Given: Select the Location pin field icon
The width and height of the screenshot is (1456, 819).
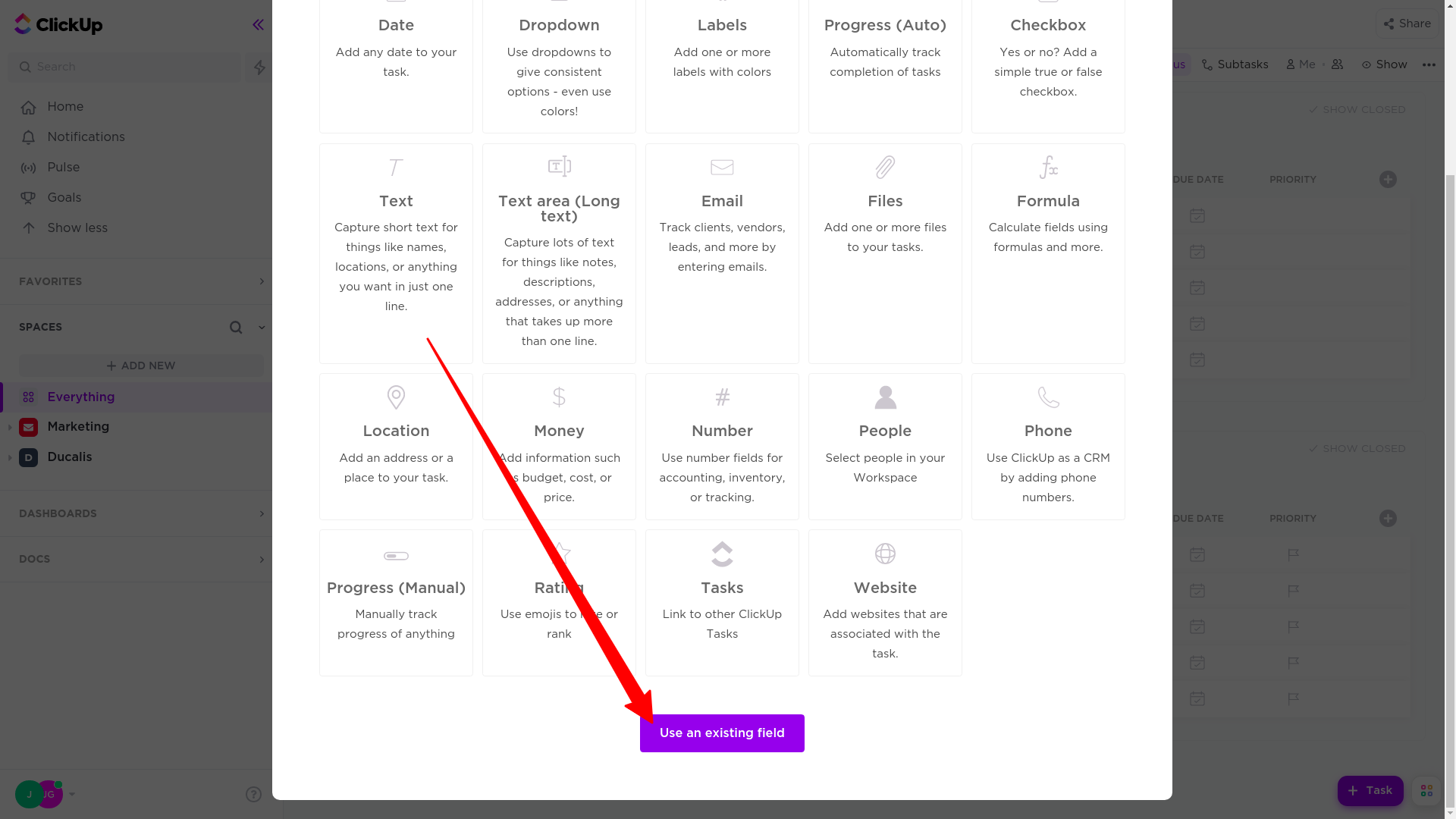Looking at the screenshot, I should (396, 397).
